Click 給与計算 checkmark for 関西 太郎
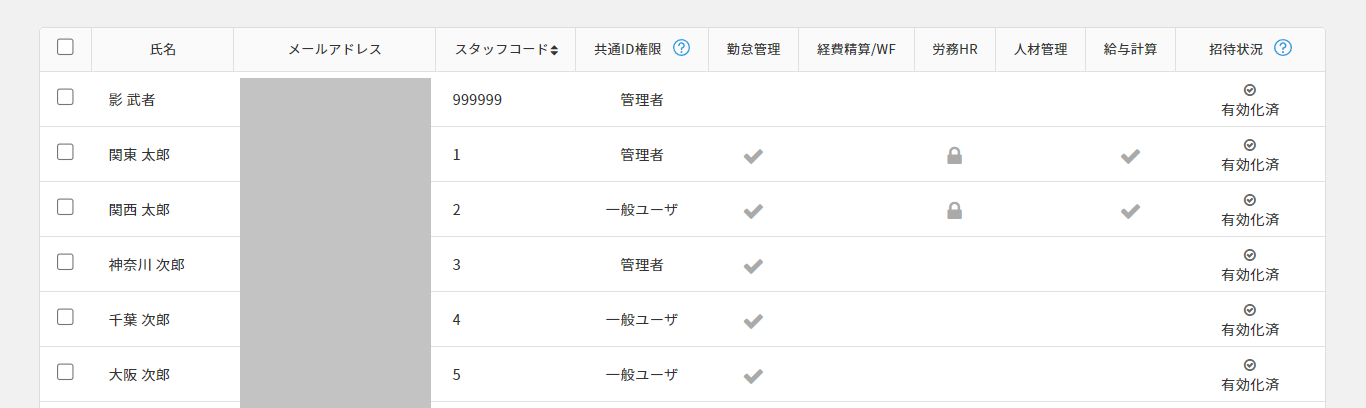 [1130, 211]
